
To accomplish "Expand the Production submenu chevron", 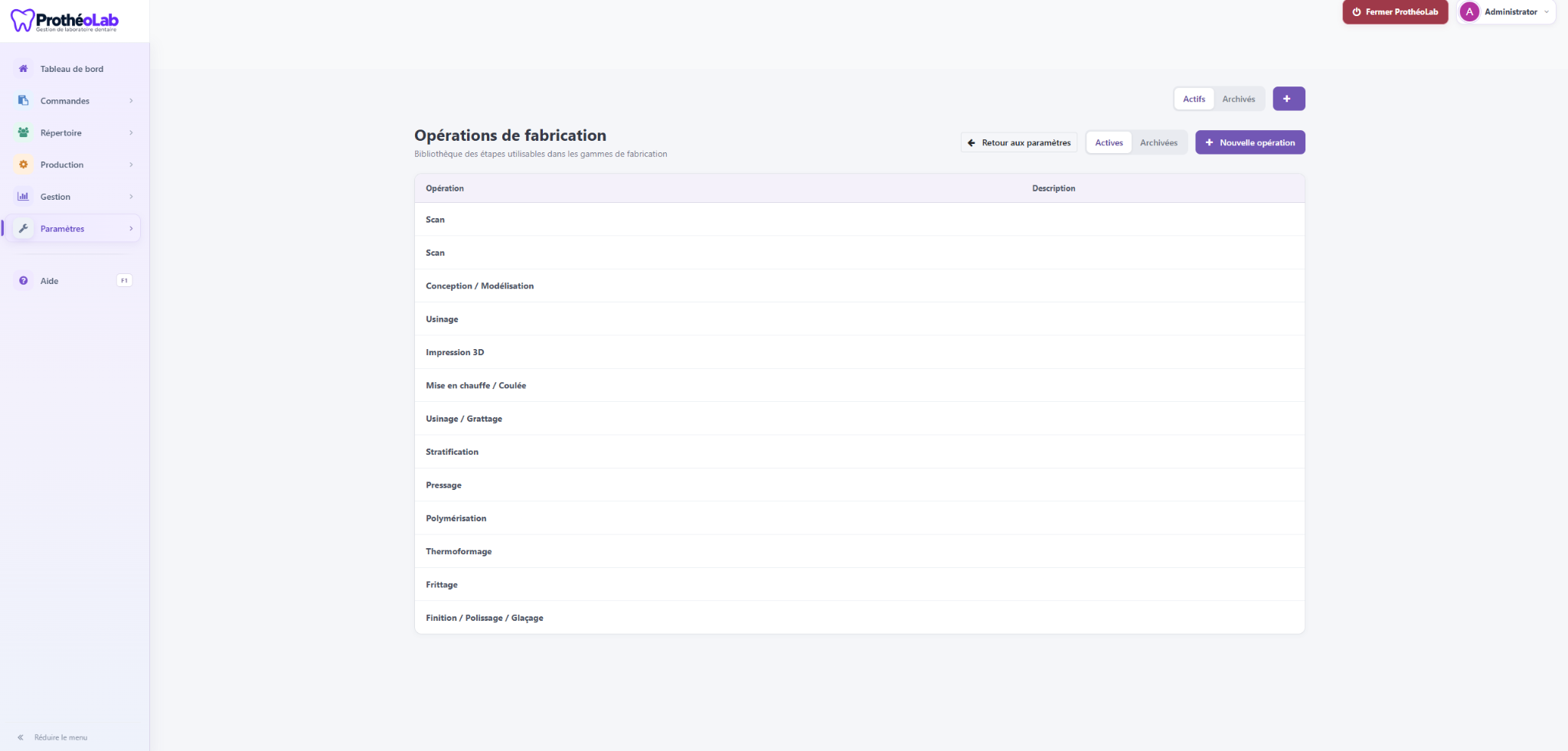I will coord(131,165).
